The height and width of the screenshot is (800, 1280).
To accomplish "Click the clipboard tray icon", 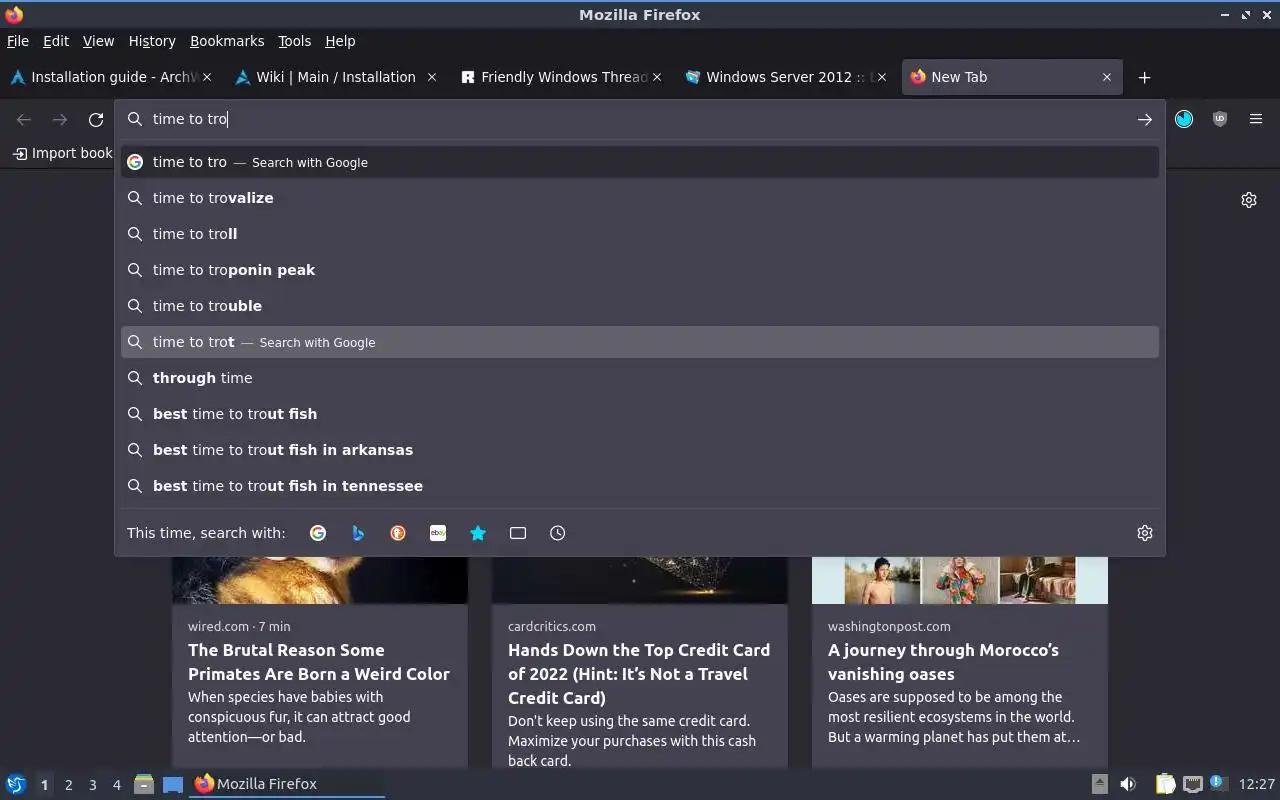I will tap(1165, 784).
